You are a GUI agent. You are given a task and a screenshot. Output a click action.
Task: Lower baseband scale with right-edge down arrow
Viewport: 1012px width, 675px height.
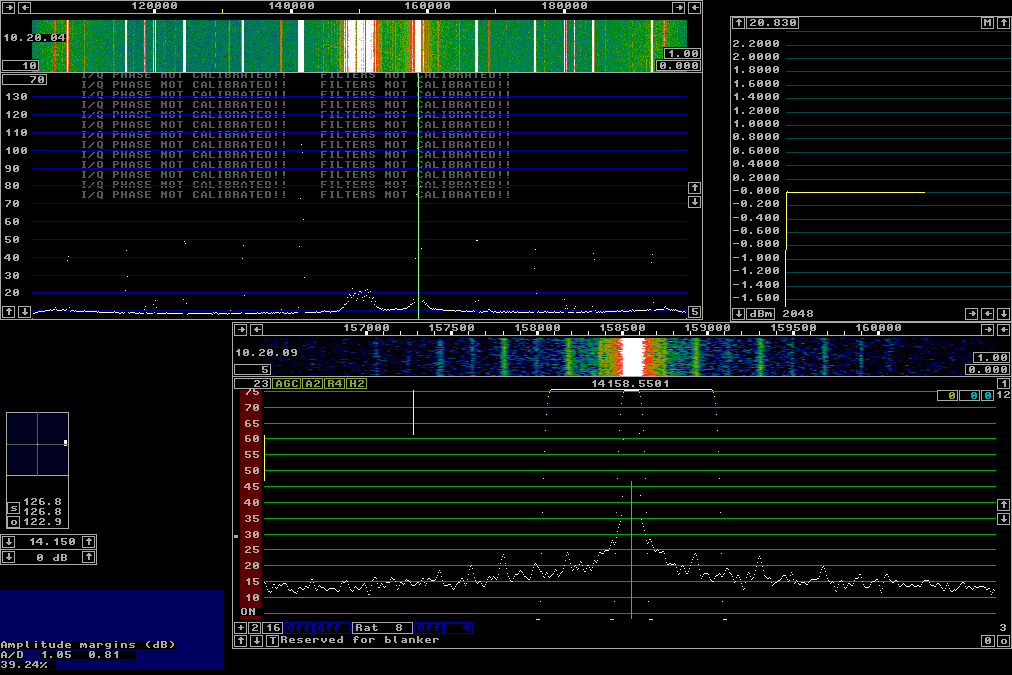pyautogui.click(x=1004, y=519)
